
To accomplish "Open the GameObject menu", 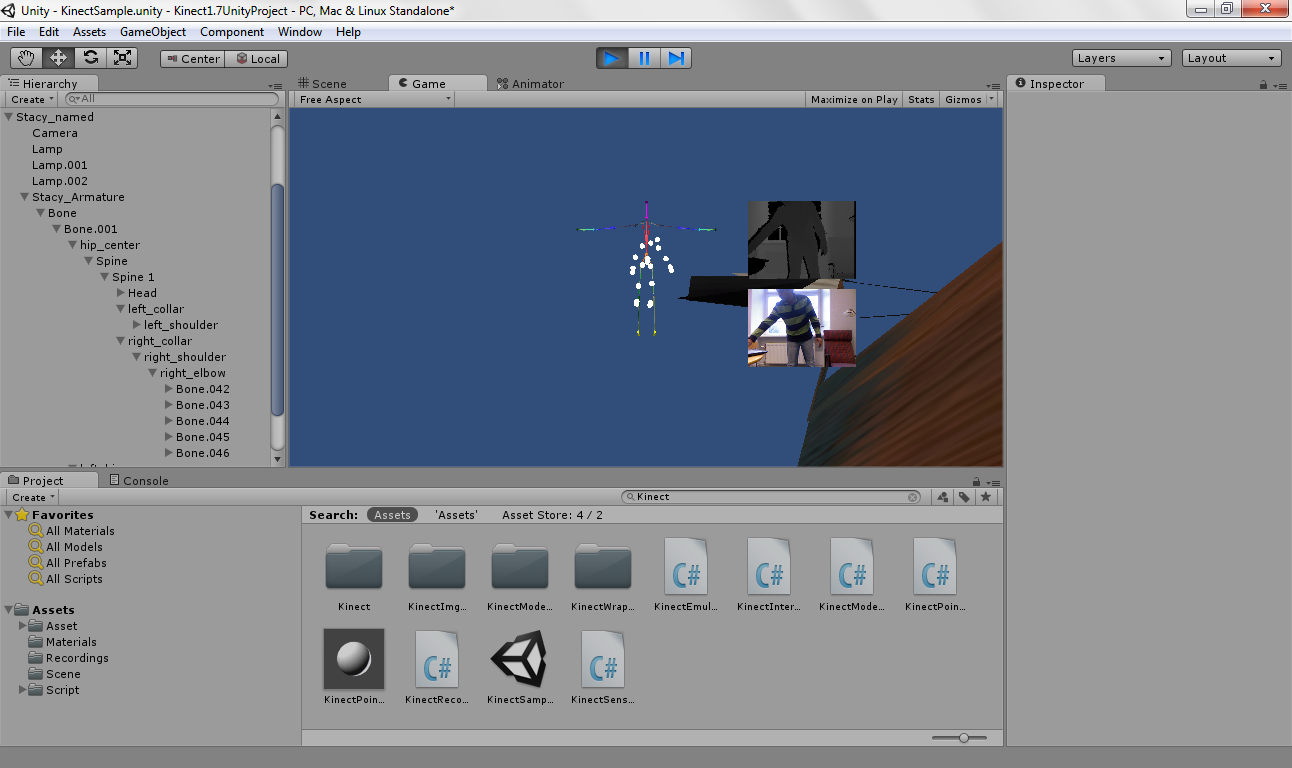I will click(153, 31).
